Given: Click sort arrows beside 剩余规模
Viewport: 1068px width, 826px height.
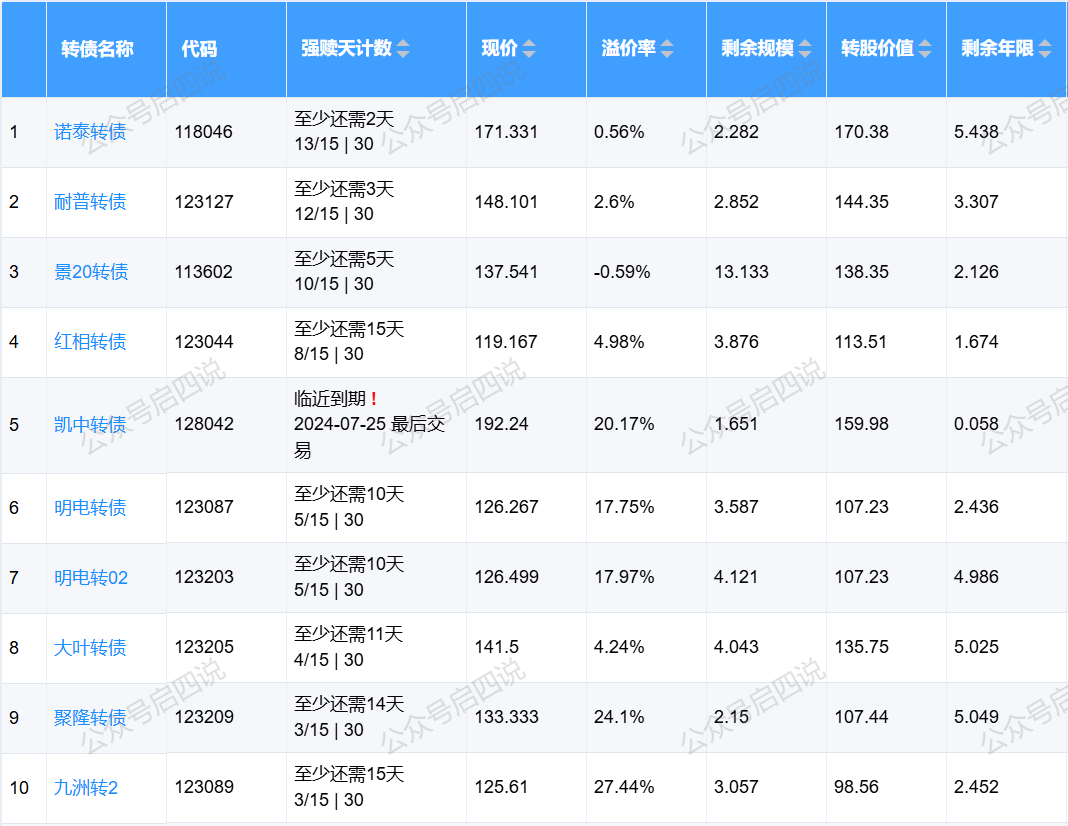Looking at the screenshot, I should pyautogui.click(x=805, y=49).
